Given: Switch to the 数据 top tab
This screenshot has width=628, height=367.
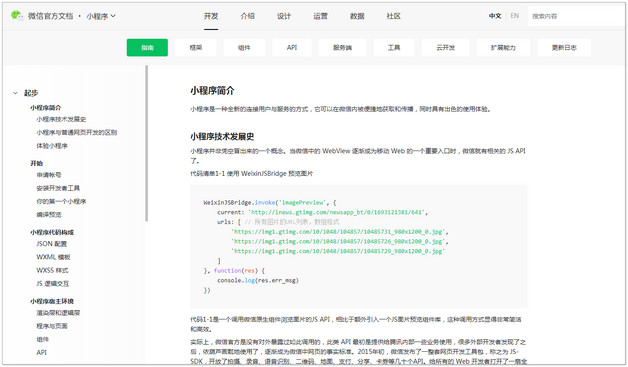Looking at the screenshot, I should (357, 16).
